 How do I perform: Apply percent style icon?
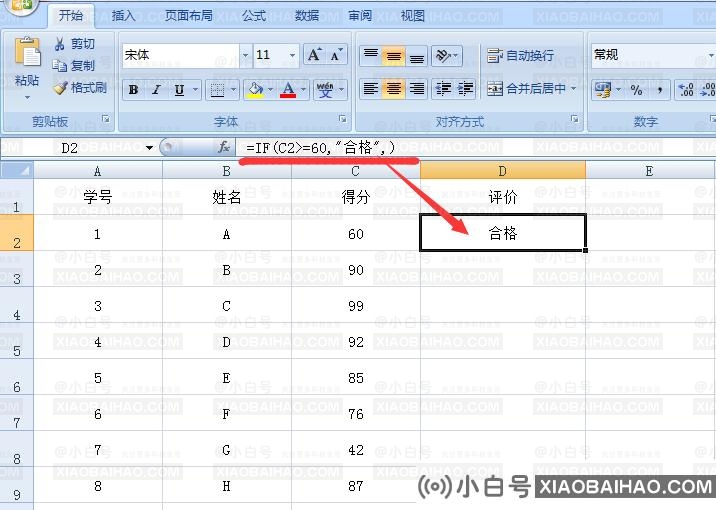[x=636, y=89]
